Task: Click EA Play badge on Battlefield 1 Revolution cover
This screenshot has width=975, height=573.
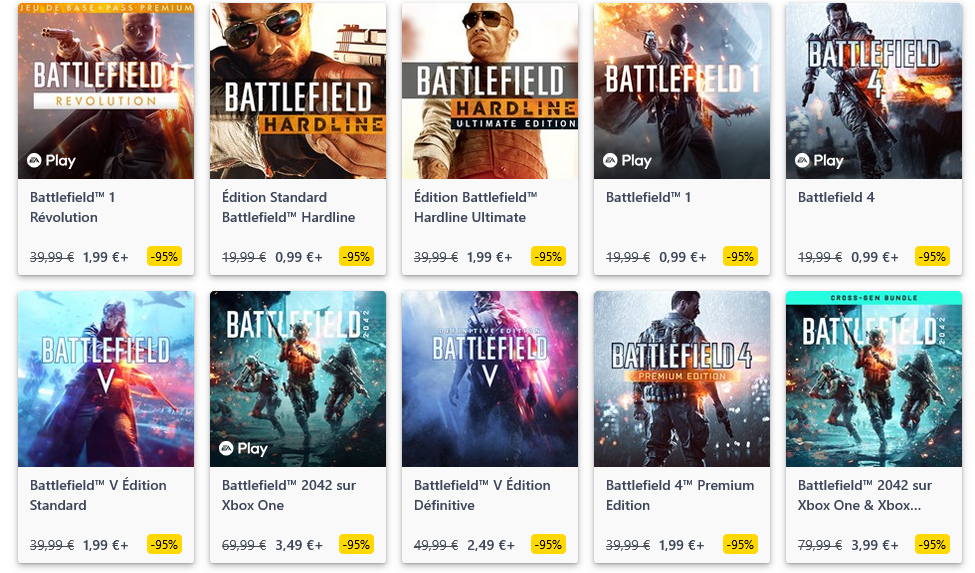Action: pyautogui.click(x=51, y=160)
